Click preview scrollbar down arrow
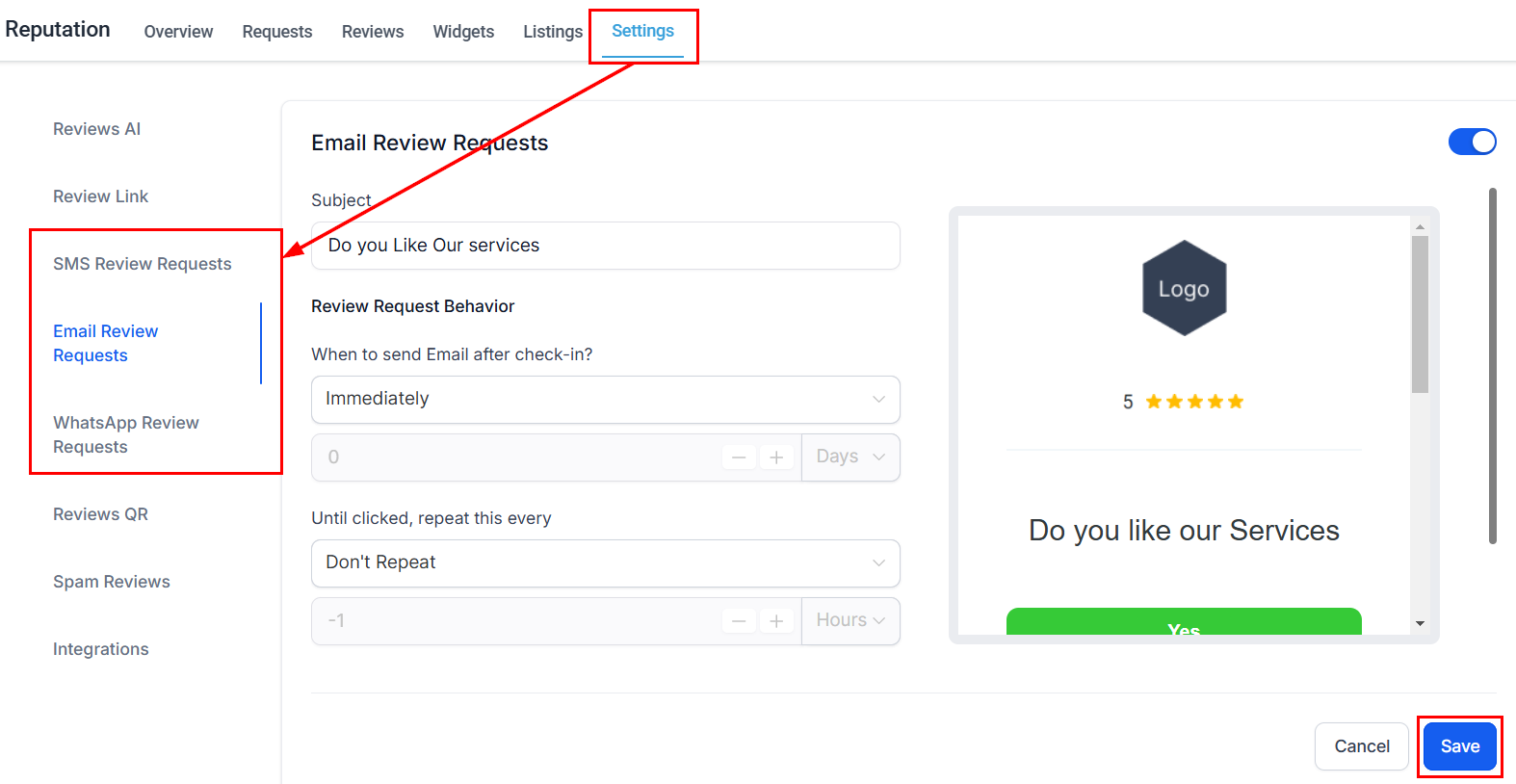The image size is (1516, 784). (1420, 624)
